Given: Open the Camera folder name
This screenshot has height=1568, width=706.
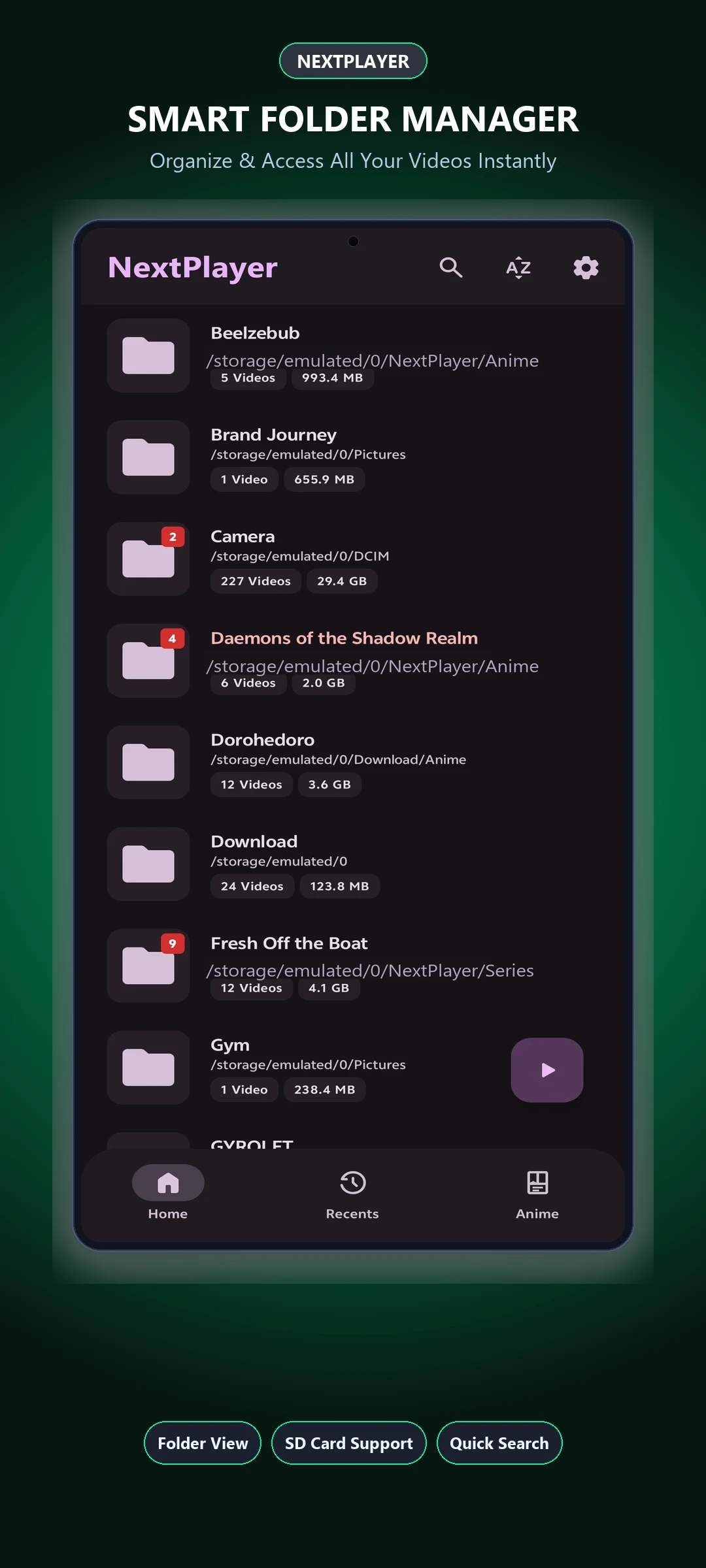Looking at the screenshot, I should point(243,536).
